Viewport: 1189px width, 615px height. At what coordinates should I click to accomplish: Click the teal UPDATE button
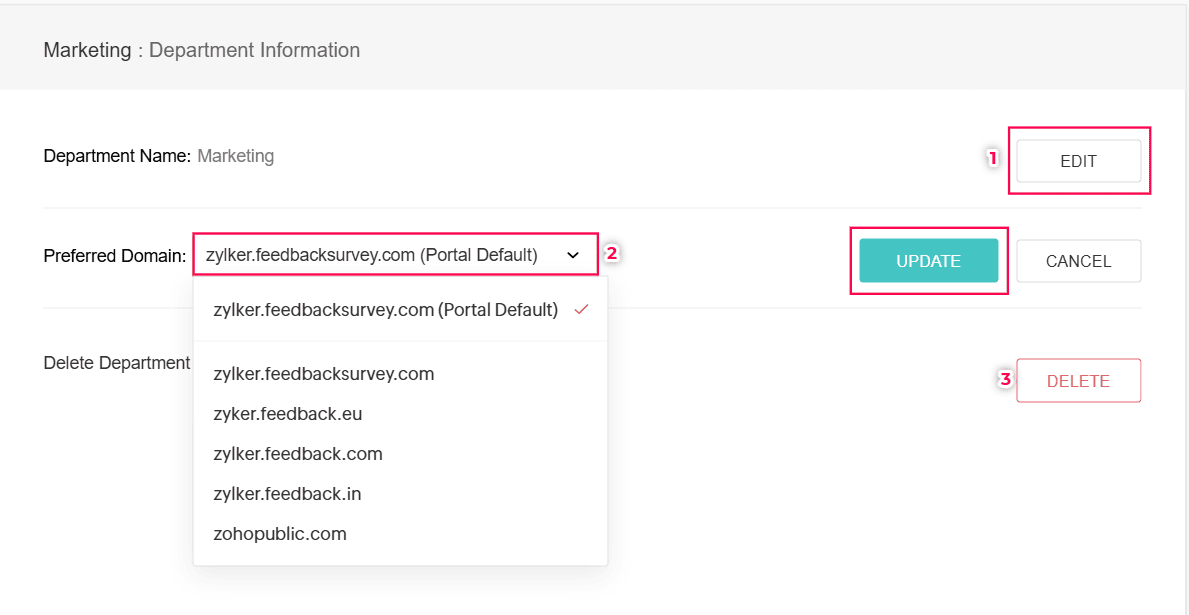click(928, 261)
